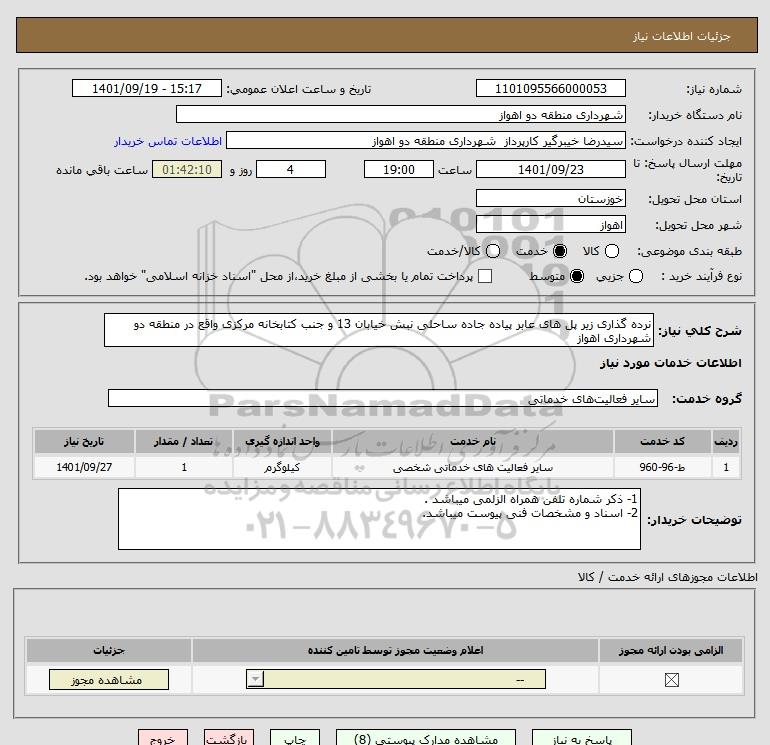Click the delivery province field خوزستان

point(550,198)
